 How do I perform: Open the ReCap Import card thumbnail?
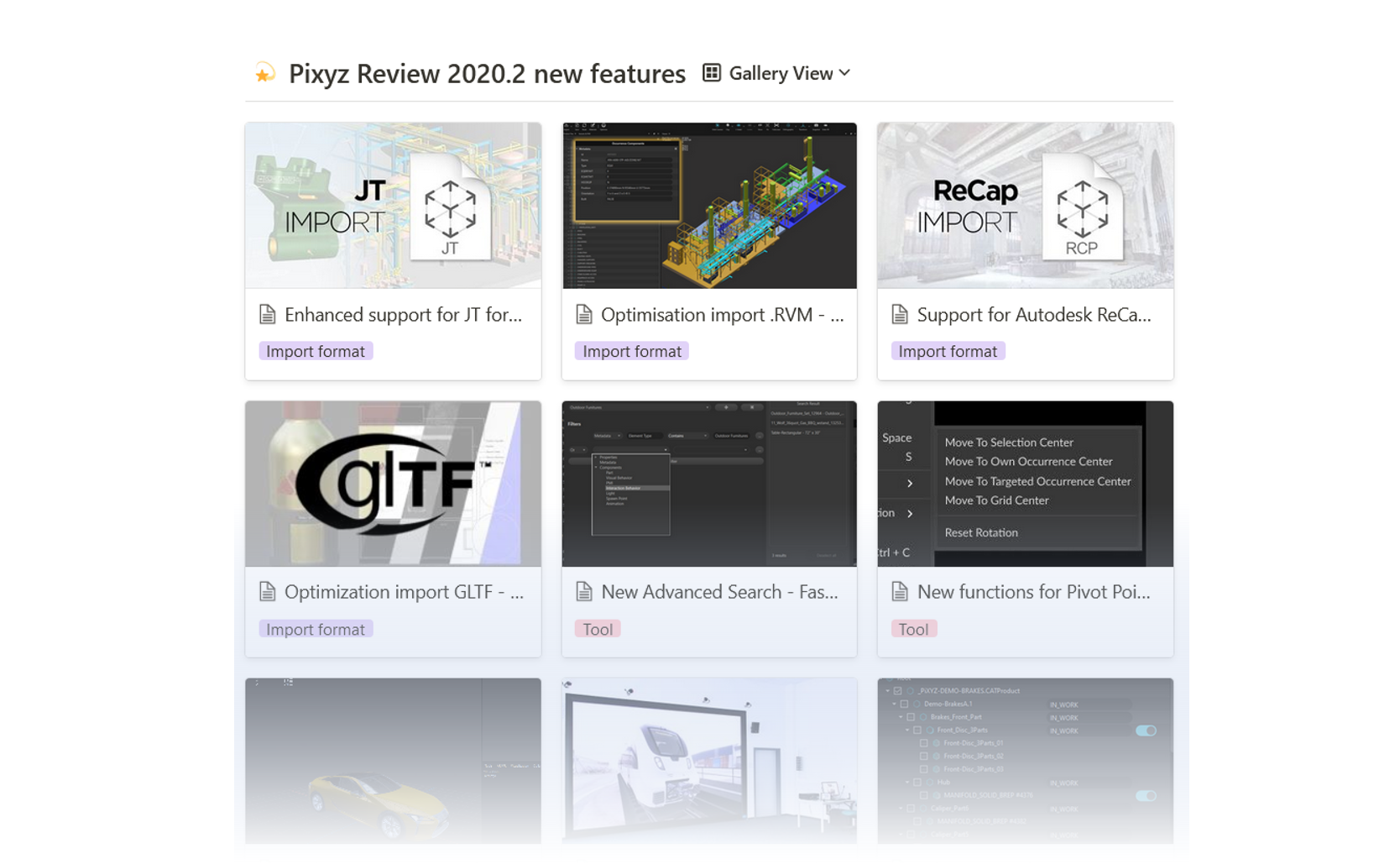(1025, 206)
